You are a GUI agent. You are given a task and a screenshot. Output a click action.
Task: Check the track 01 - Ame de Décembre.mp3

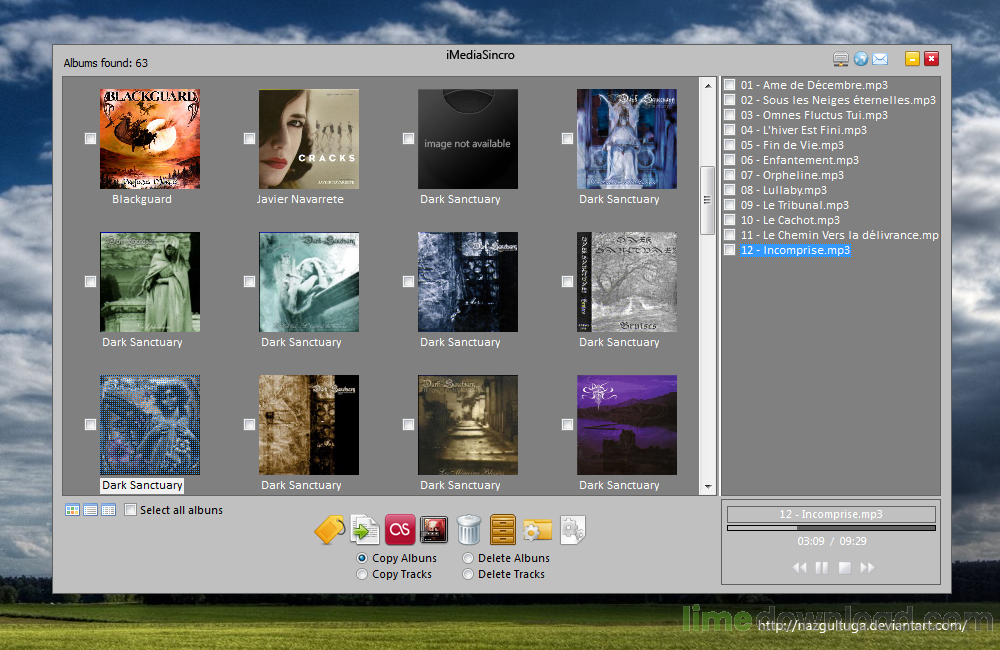(730, 85)
